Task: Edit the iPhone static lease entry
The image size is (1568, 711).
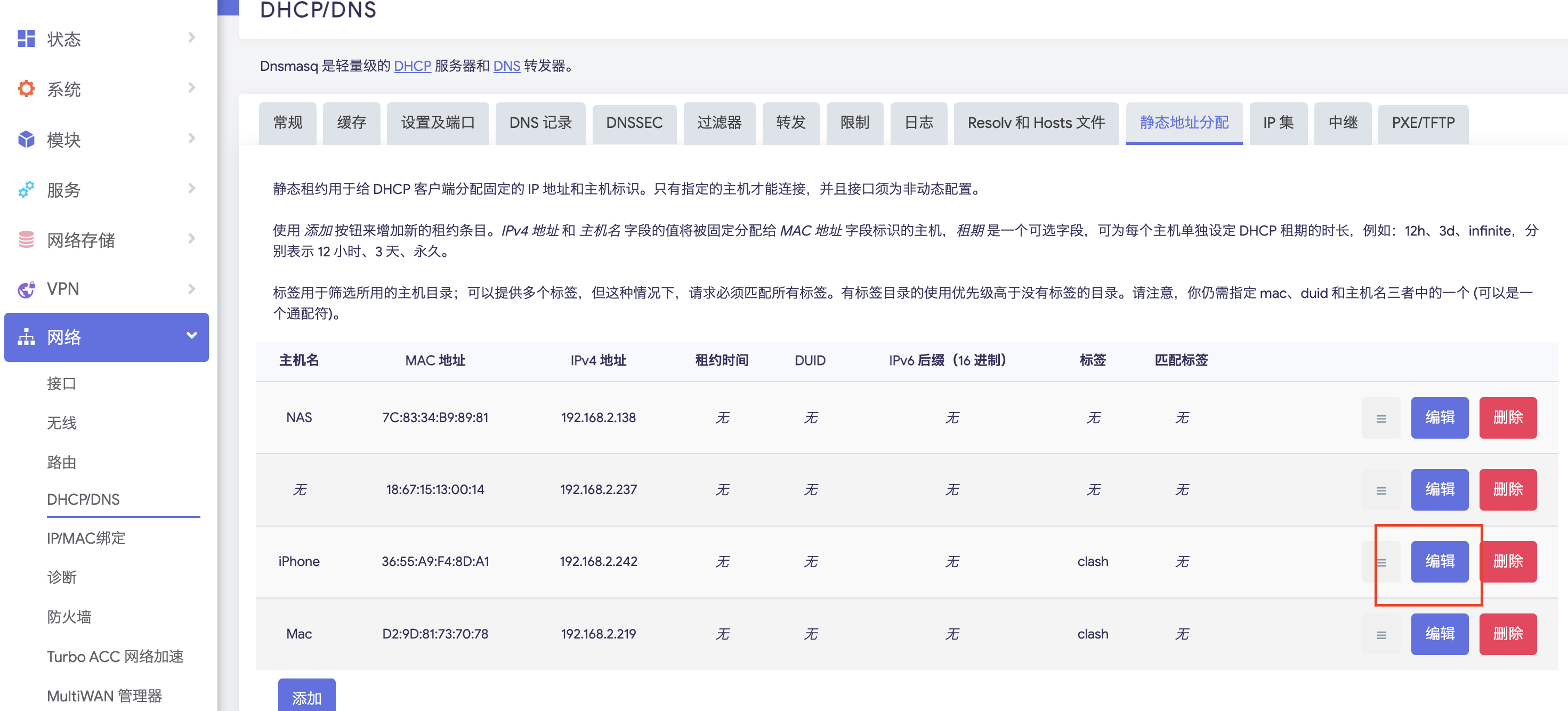Action: pos(1439,561)
